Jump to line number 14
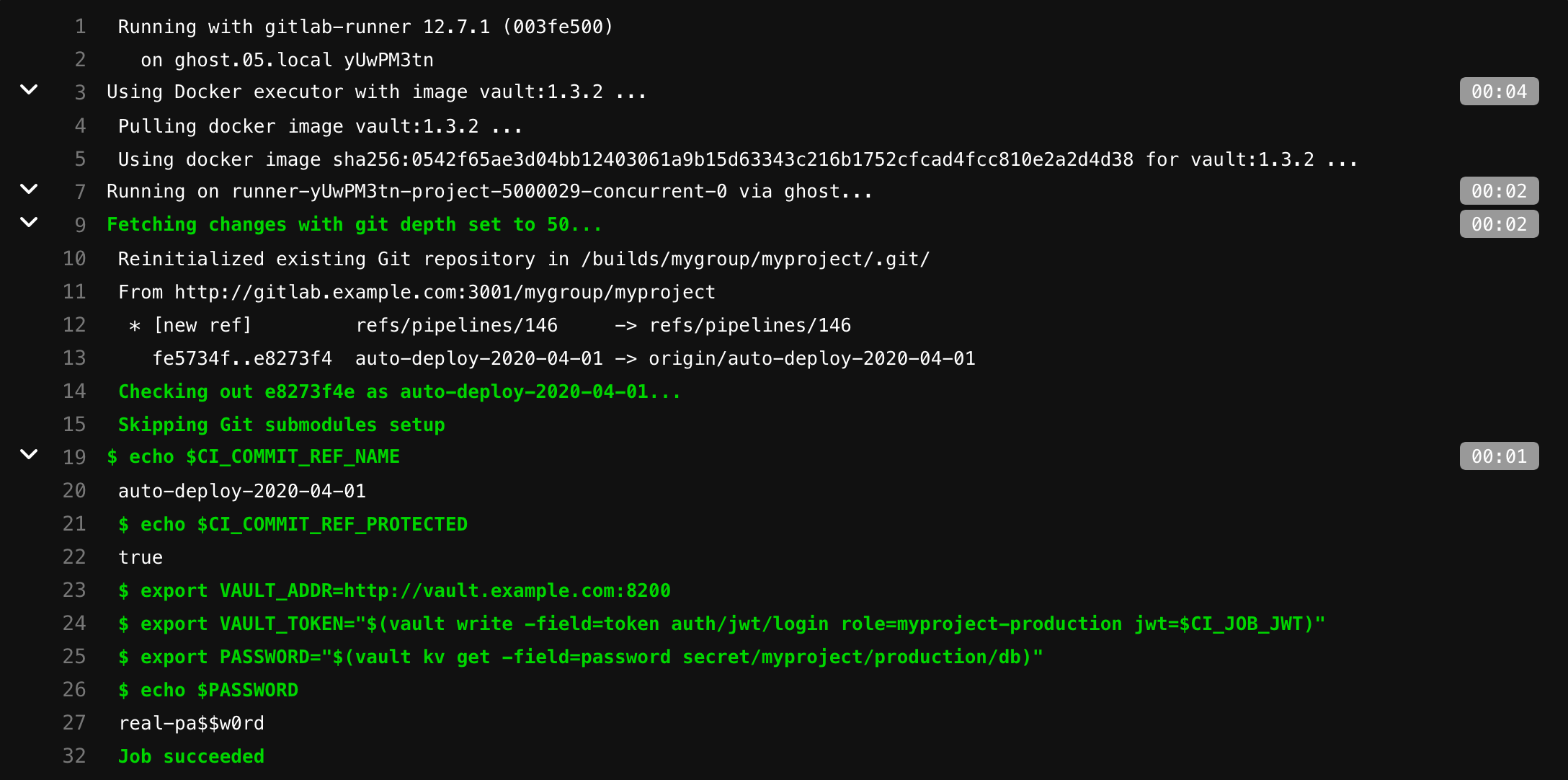The height and width of the screenshot is (780, 1568). [74, 391]
